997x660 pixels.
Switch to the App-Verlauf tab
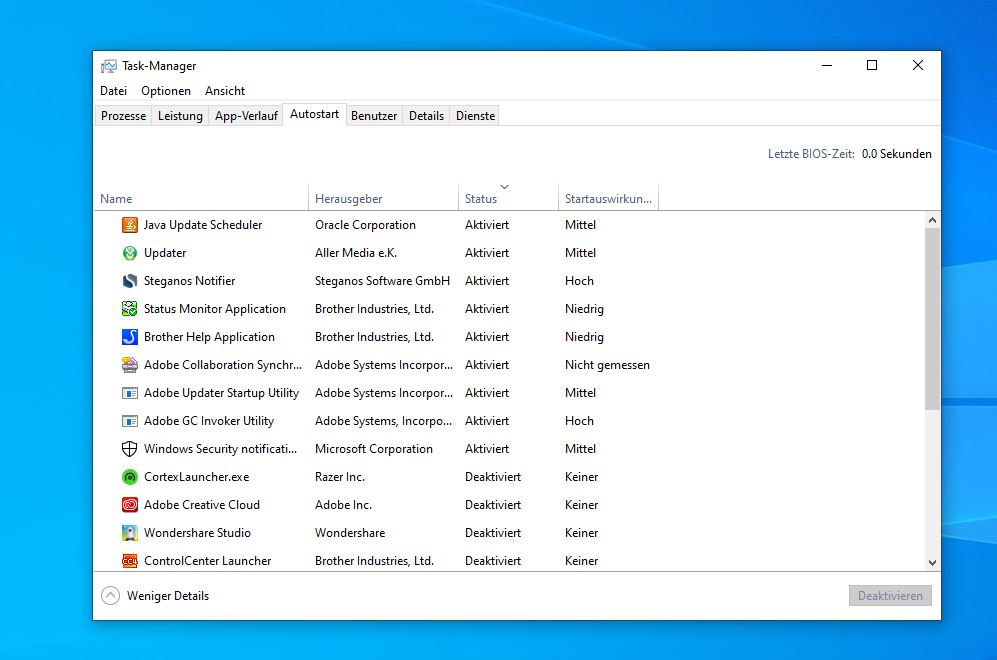(246, 116)
